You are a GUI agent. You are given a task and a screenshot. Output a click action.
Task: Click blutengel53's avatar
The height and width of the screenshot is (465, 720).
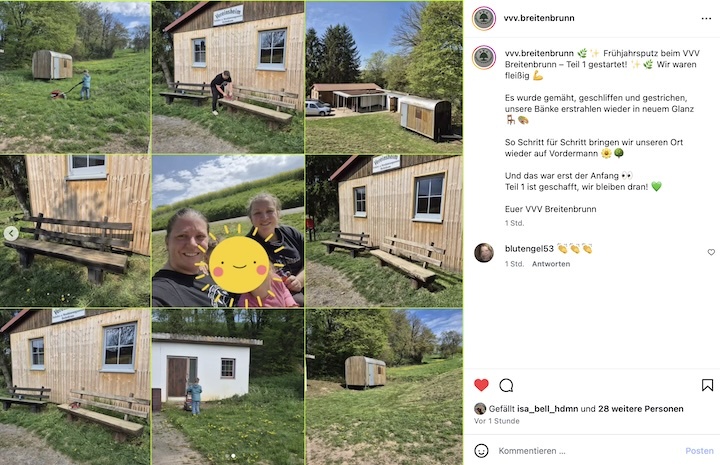[x=484, y=252]
